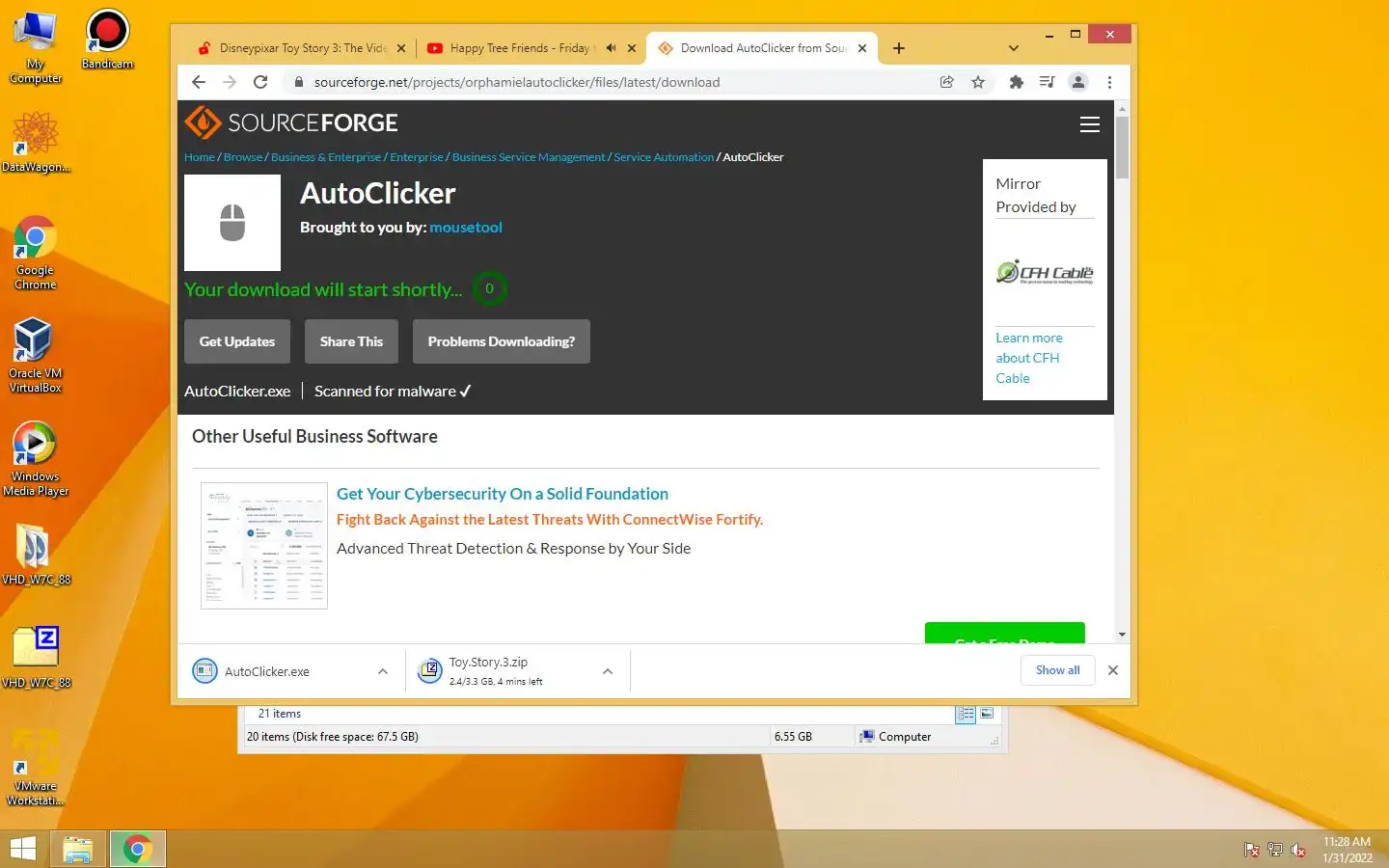
Task: Open AutoClicker.exe downloaded file item
Action: pyautogui.click(x=280, y=671)
